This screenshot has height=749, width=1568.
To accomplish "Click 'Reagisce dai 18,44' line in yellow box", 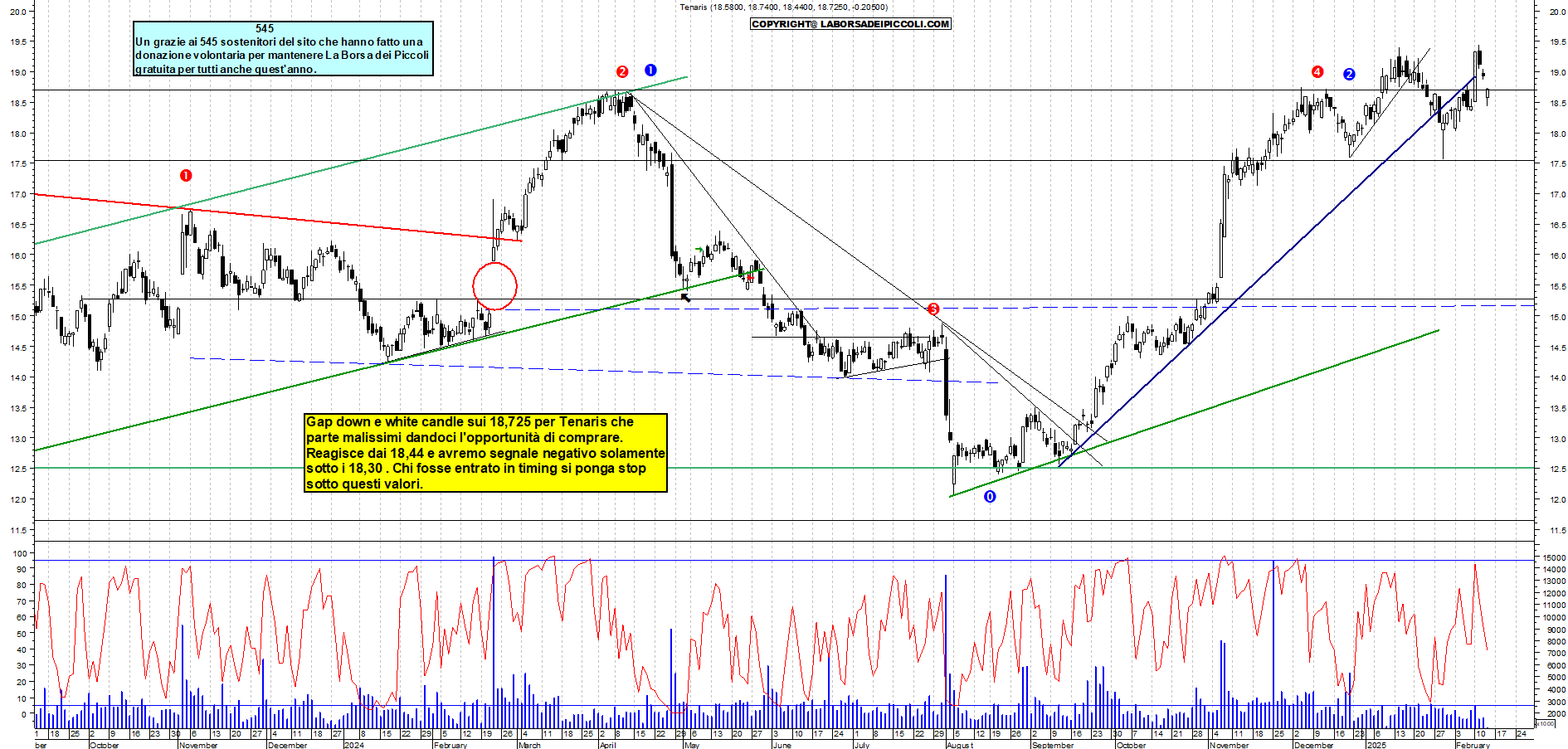I will point(485,453).
